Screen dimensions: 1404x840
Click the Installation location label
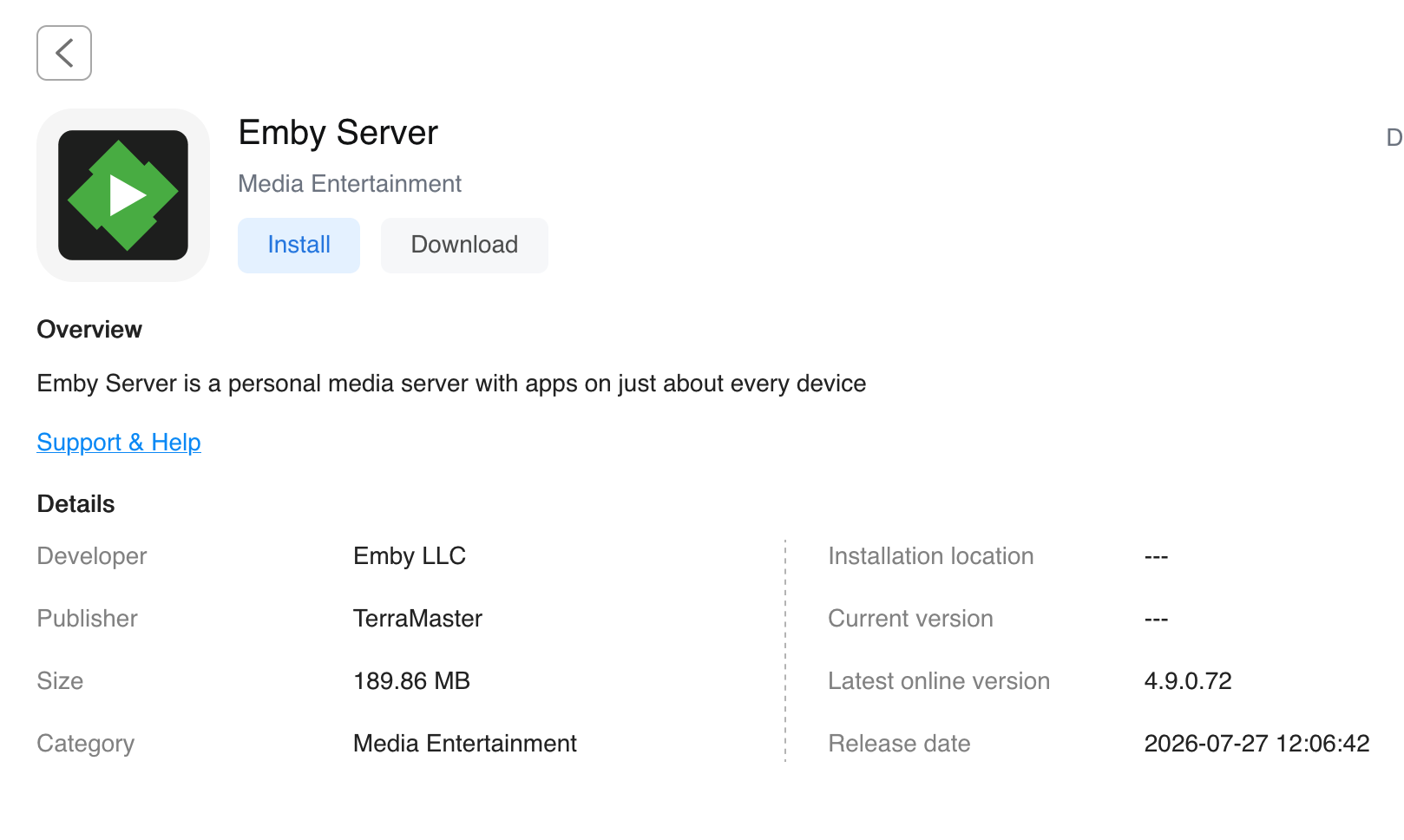click(x=930, y=556)
